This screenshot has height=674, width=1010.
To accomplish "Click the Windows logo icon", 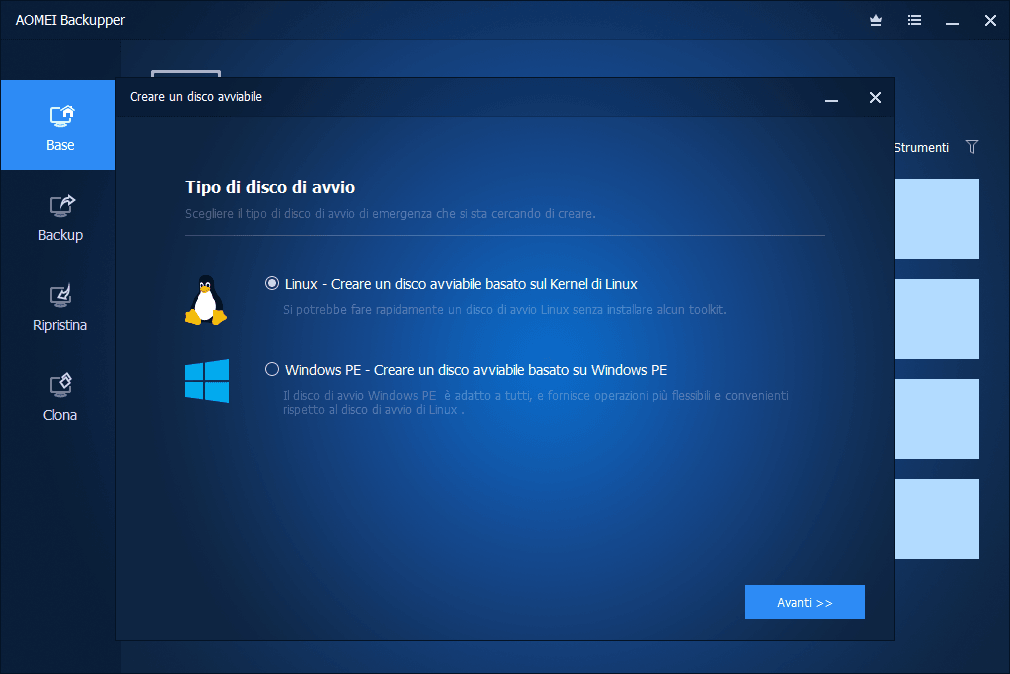I will click(207, 381).
